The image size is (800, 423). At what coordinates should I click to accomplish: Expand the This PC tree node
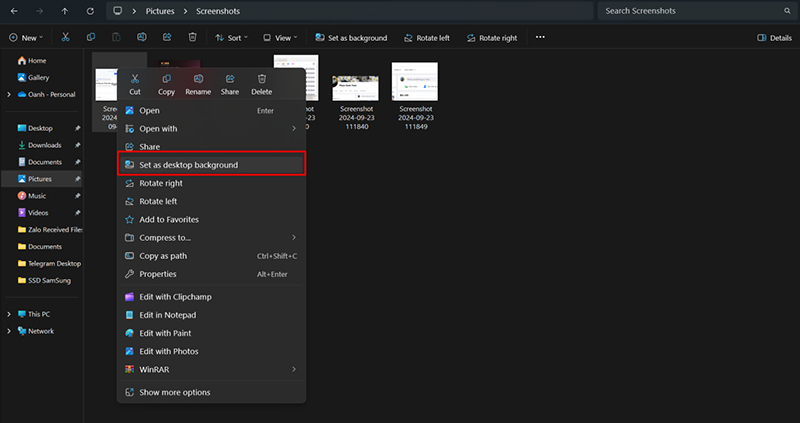[9, 313]
